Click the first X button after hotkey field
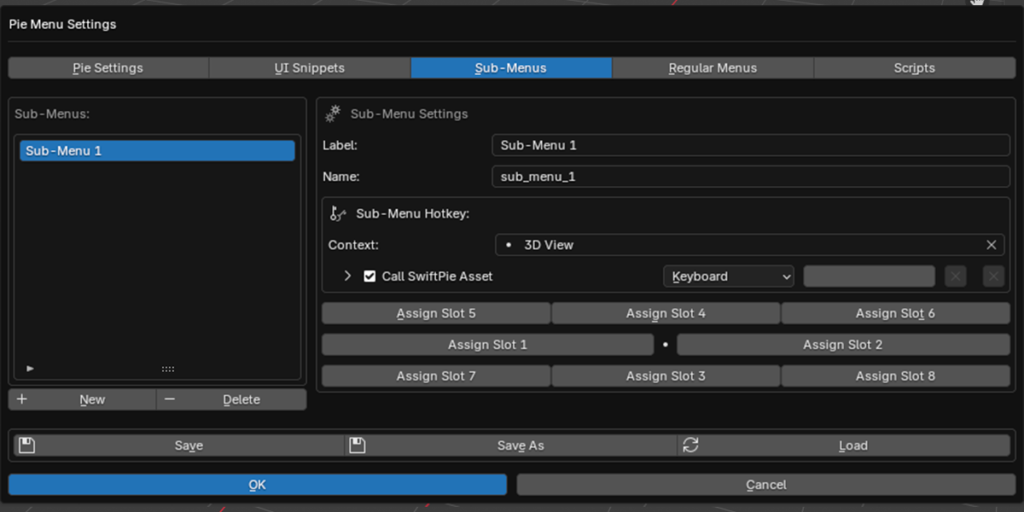 coord(955,276)
